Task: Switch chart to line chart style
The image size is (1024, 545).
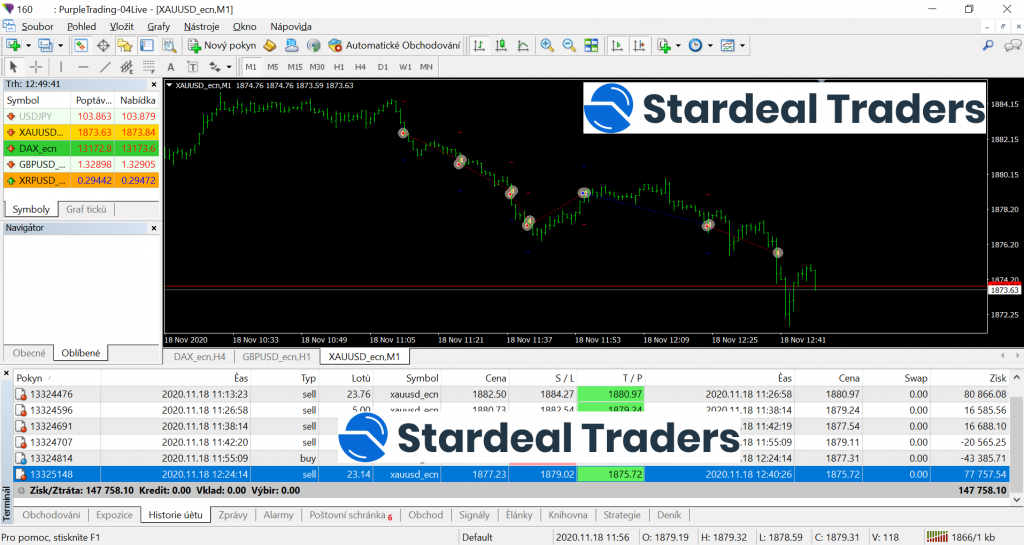Action: [523, 45]
